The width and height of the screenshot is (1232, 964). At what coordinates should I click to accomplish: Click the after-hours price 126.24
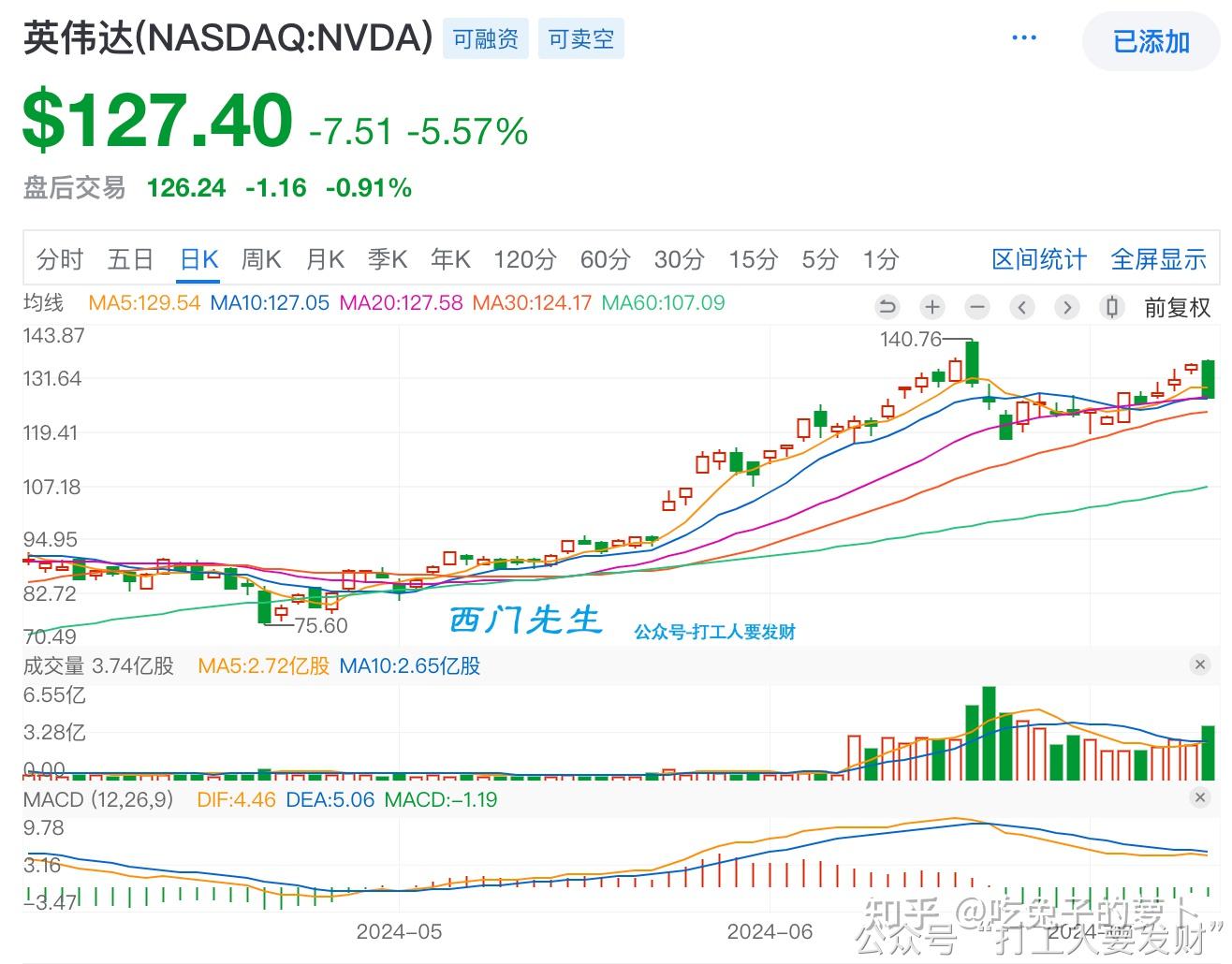coord(186,187)
